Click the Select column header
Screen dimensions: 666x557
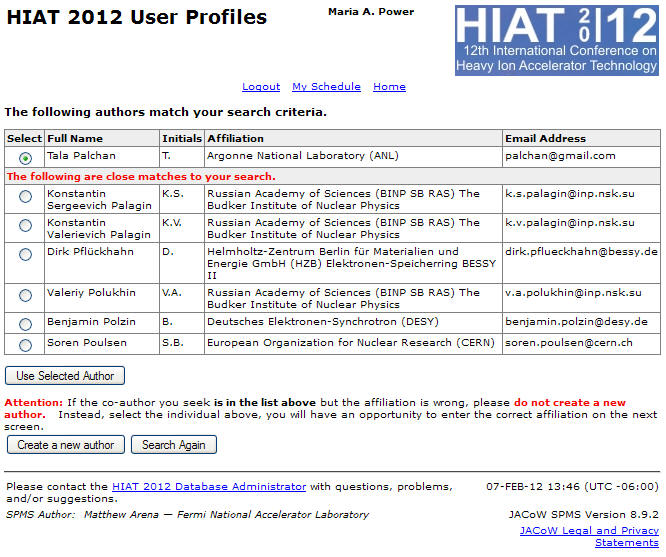tap(24, 139)
